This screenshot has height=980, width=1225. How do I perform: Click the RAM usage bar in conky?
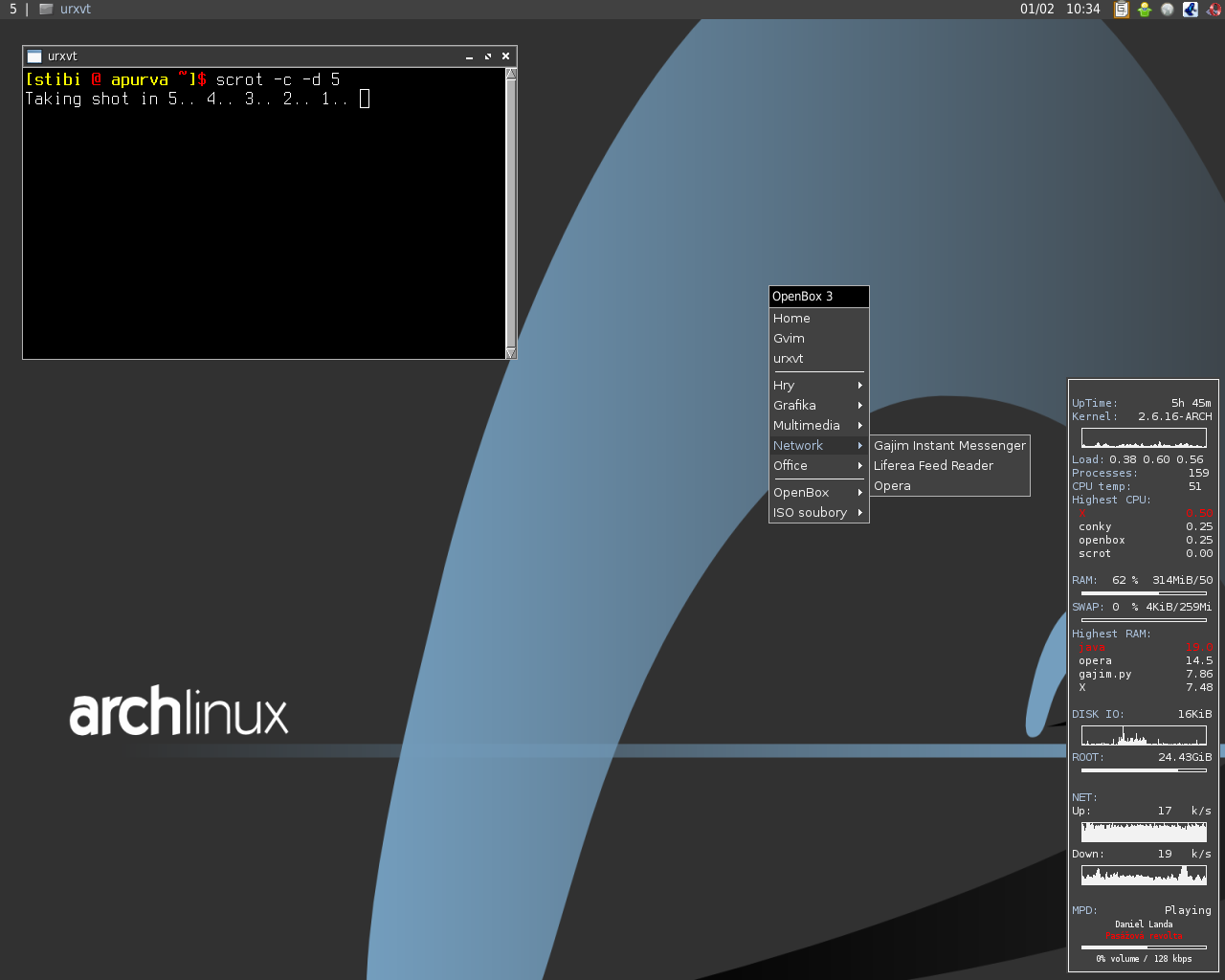coord(1144,593)
